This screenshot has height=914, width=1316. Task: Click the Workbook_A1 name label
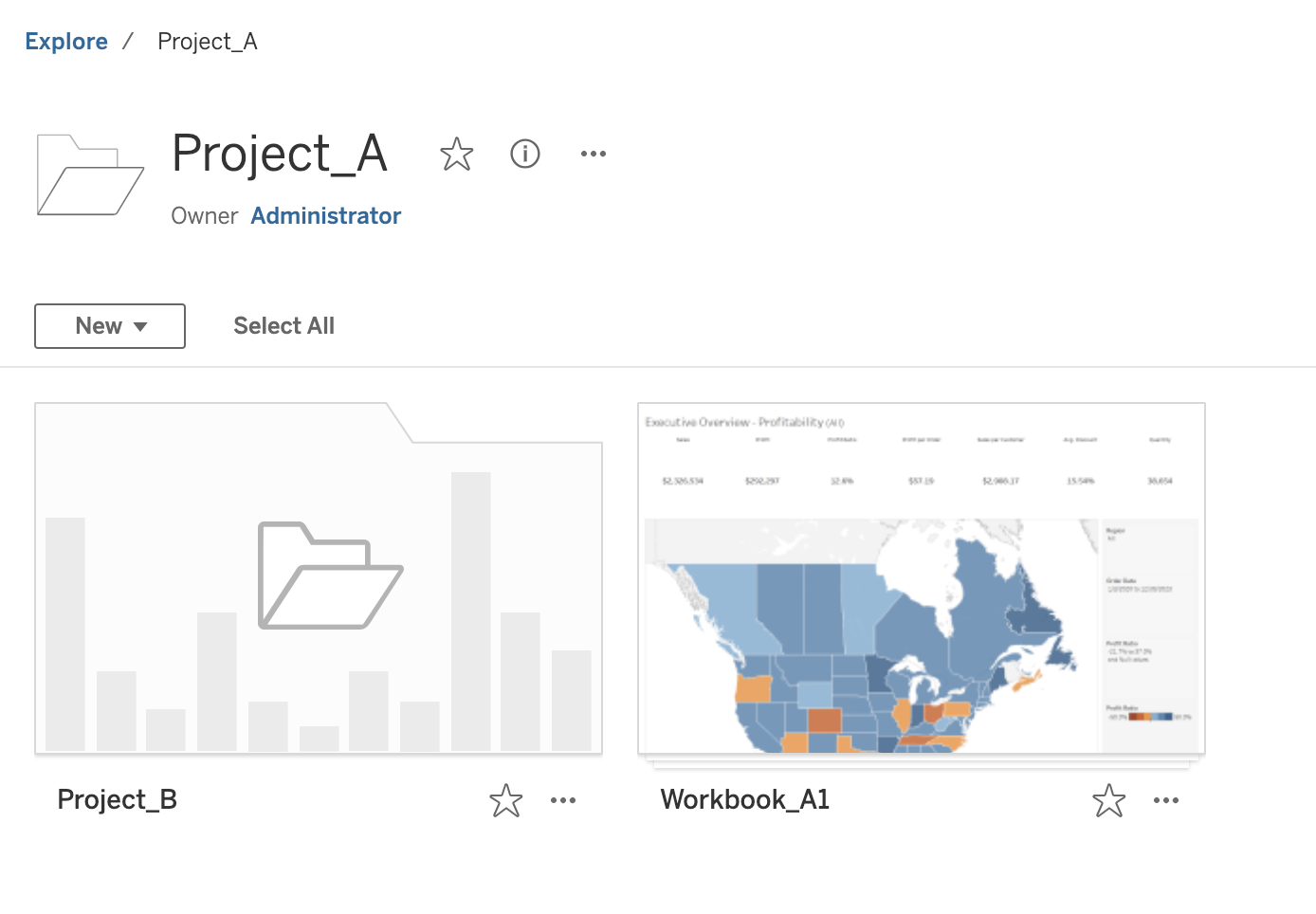point(745,800)
